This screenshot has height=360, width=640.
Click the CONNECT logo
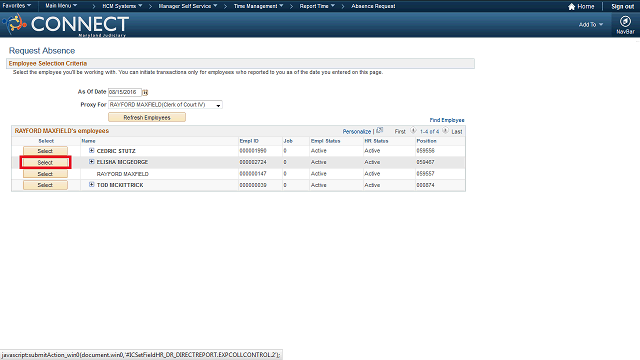point(66,24)
